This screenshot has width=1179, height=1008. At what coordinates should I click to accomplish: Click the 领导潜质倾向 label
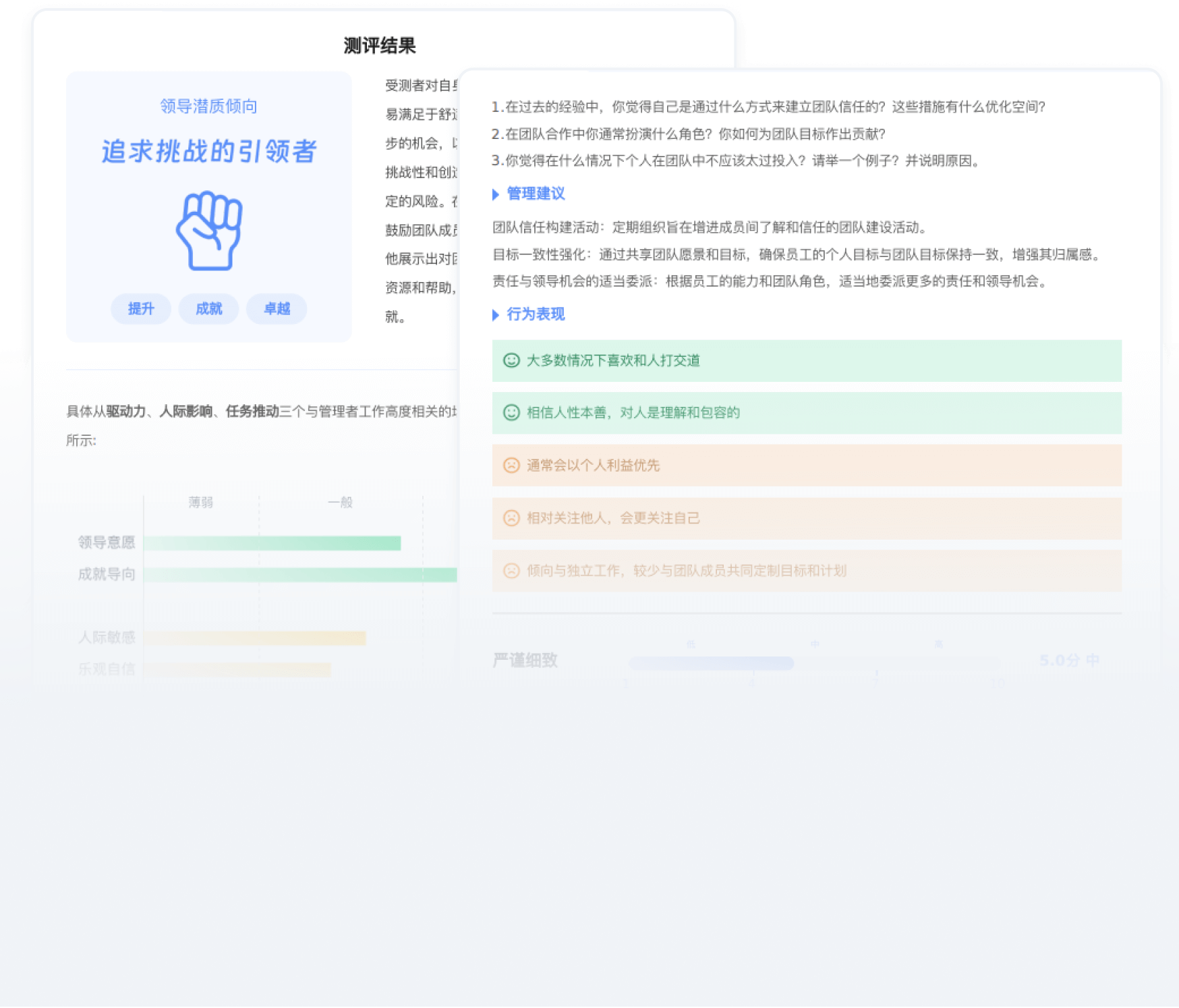209,106
